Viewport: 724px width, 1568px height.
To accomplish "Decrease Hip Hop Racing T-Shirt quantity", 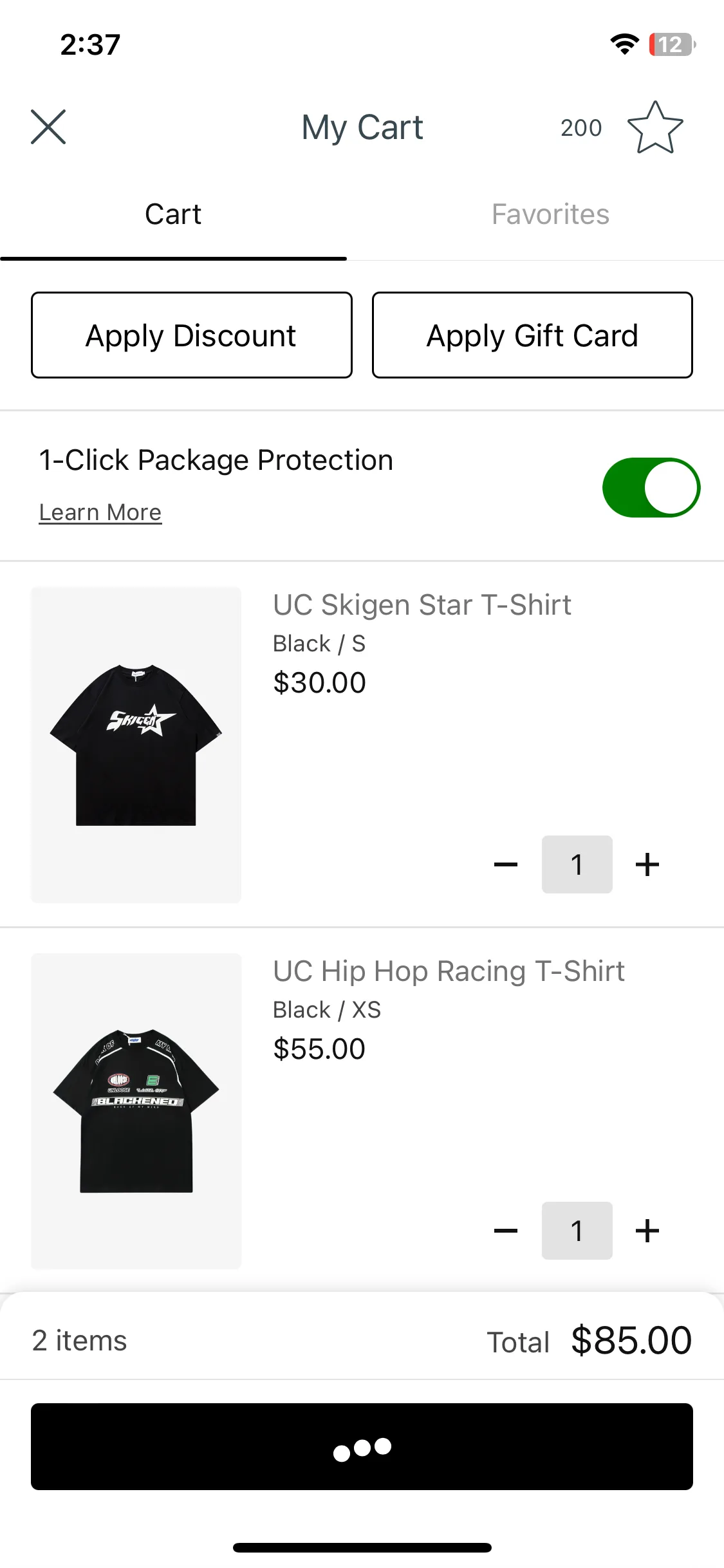I will click(x=506, y=1231).
